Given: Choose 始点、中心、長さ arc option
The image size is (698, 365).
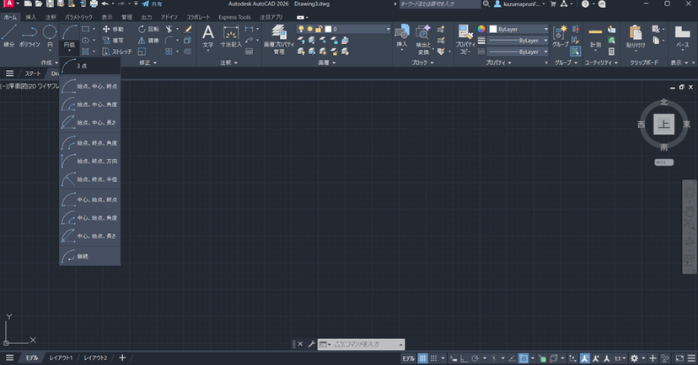Looking at the screenshot, I should tap(89, 122).
